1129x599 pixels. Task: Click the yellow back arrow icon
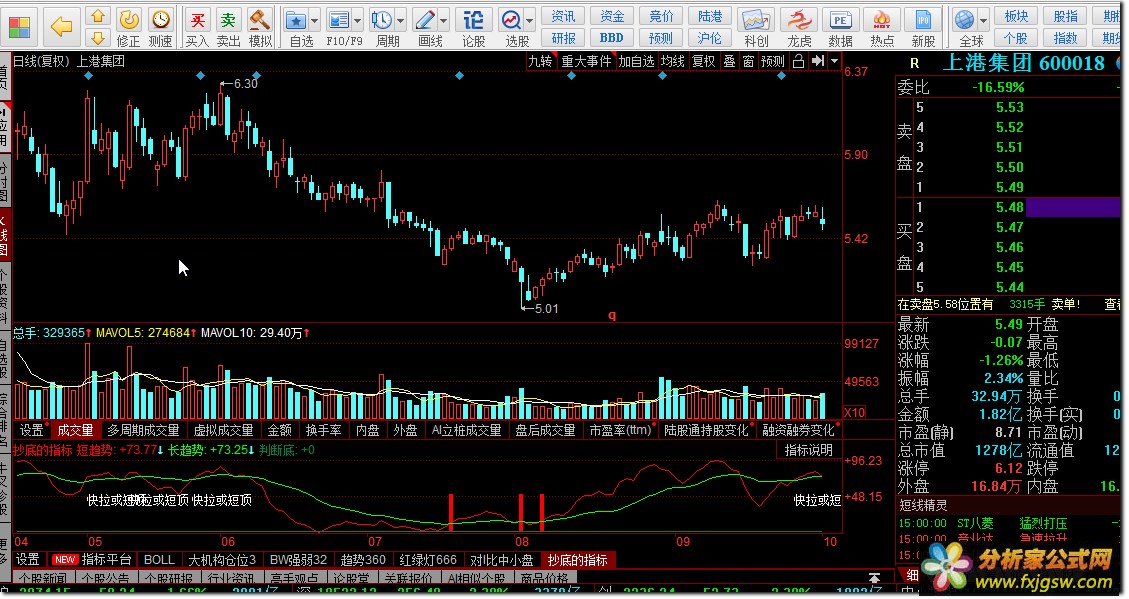[62, 27]
